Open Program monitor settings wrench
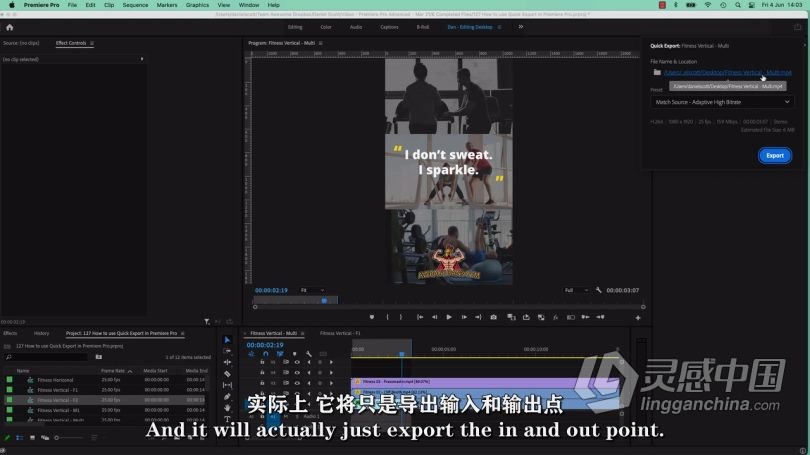Image resolution: width=810 pixels, height=455 pixels. pos(598,290)
